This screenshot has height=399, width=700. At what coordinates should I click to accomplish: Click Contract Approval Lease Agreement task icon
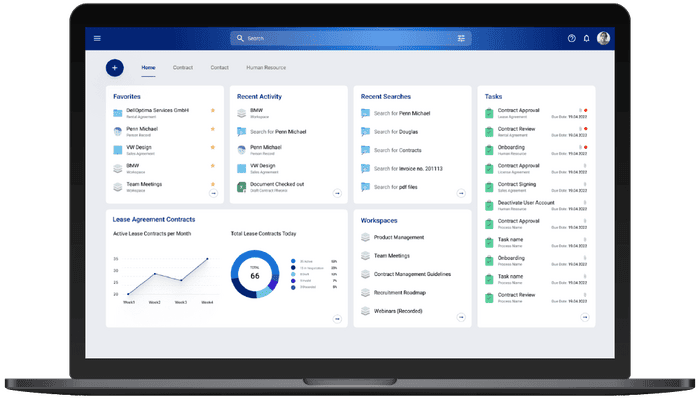[489, 113]
